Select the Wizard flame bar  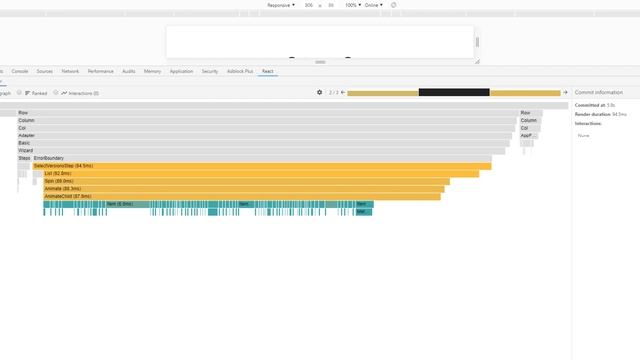[x=261, y=151]
